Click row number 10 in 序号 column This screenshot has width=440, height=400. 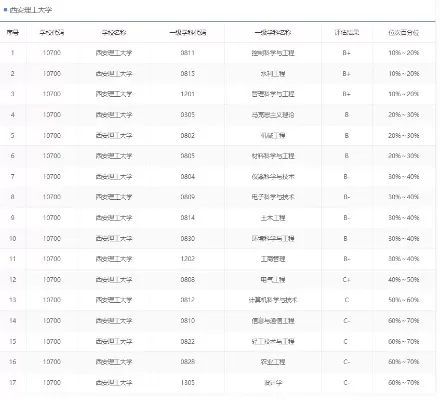click(13, 238)
